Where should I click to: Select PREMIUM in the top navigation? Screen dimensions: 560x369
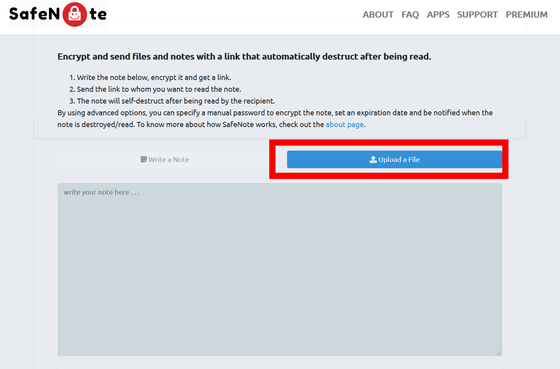click(x=526, y=15)
